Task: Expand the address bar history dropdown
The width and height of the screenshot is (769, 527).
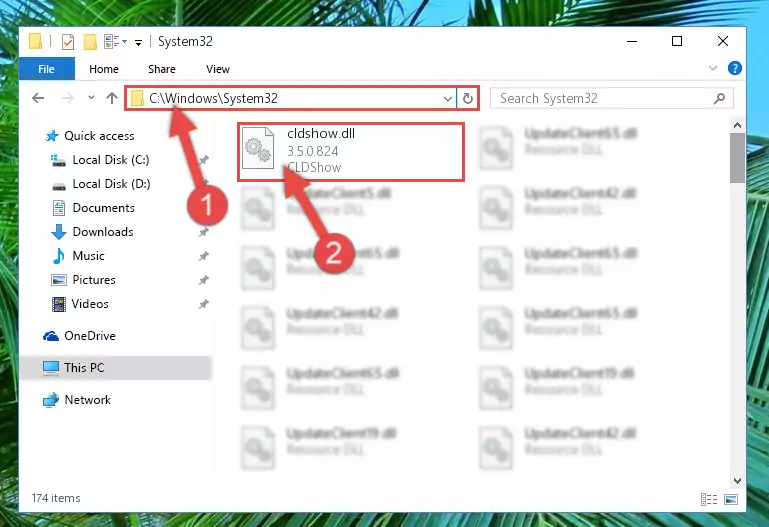Action: (447, 99)
